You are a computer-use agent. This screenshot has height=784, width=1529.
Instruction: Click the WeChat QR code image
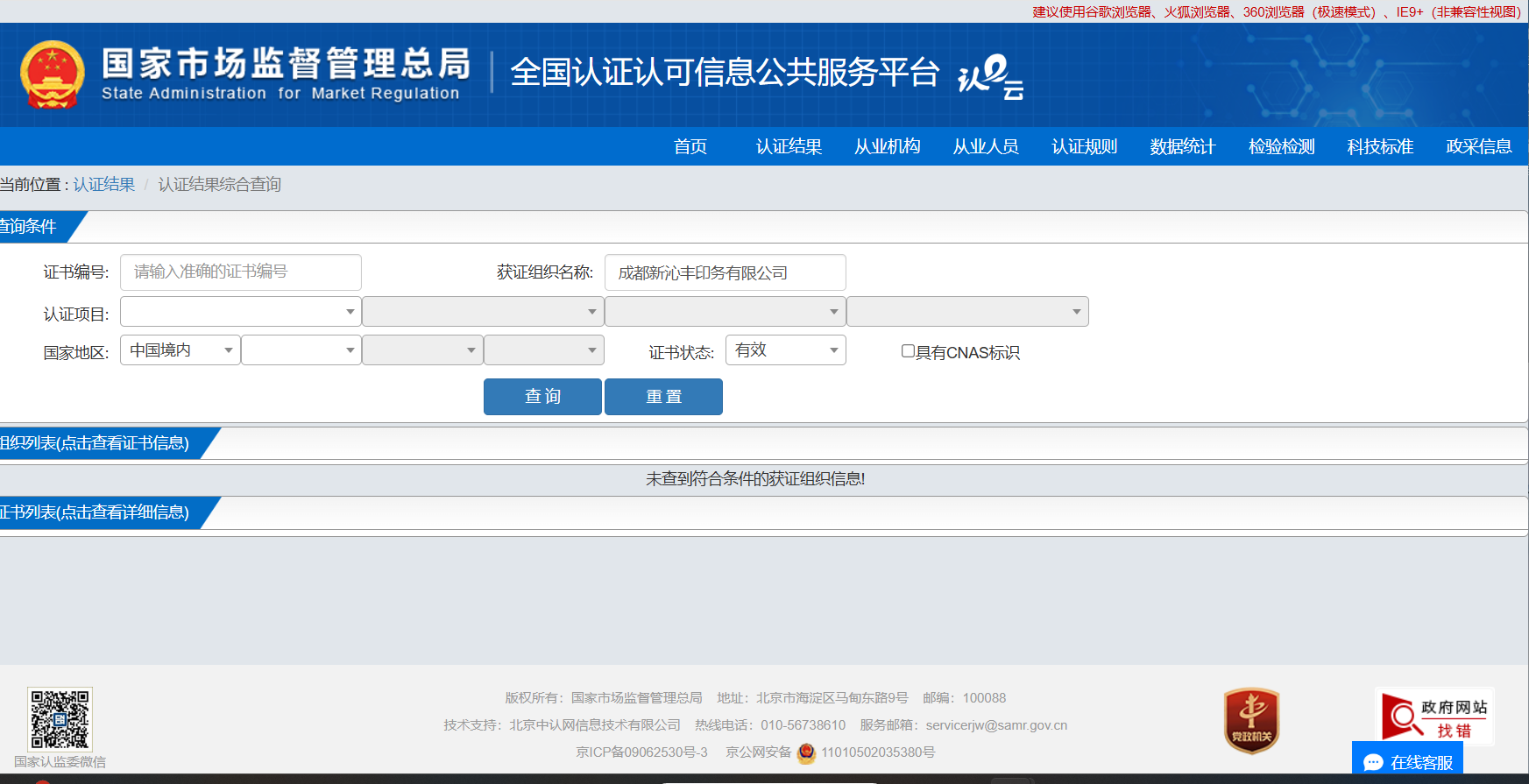click(60, 719)
